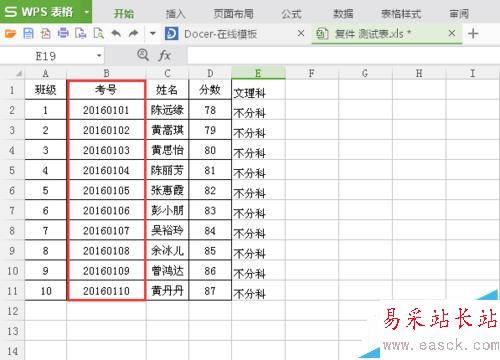Open the 公式 ribbon tab

(291, 14)
